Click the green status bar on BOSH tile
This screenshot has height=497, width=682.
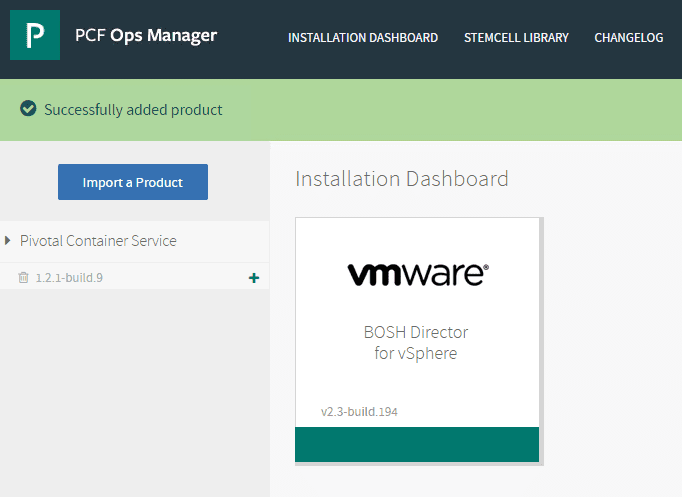click(x=417, y=444)
